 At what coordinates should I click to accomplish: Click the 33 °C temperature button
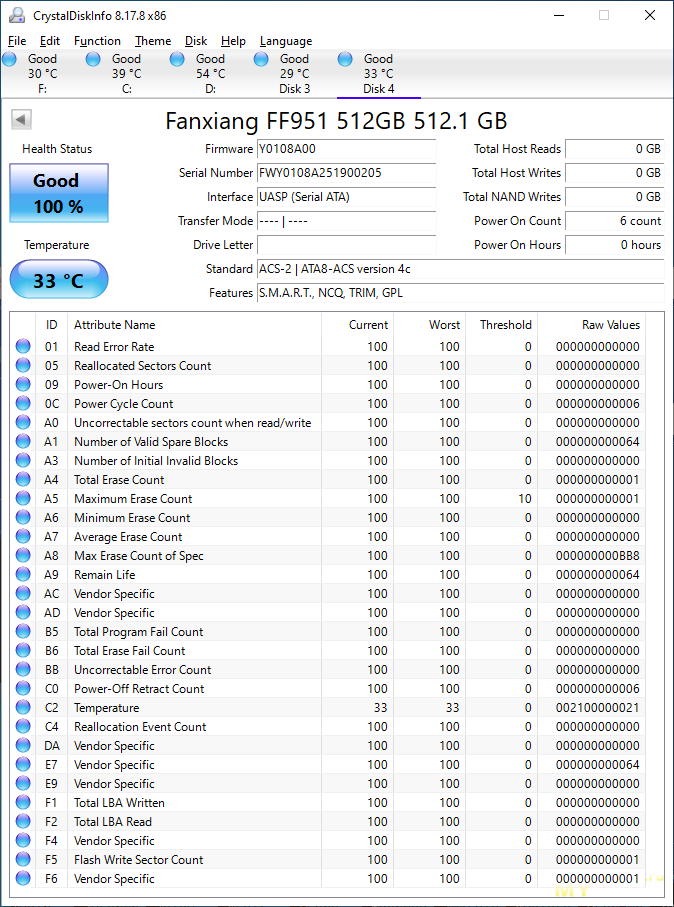pyautogui.click(x=58, y=280)
